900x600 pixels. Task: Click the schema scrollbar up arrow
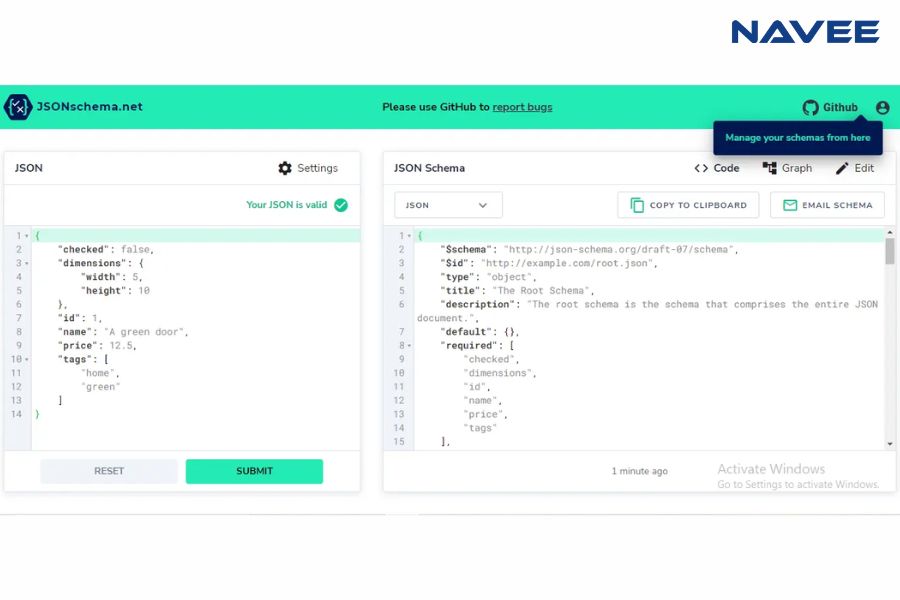tap(890, 233)
